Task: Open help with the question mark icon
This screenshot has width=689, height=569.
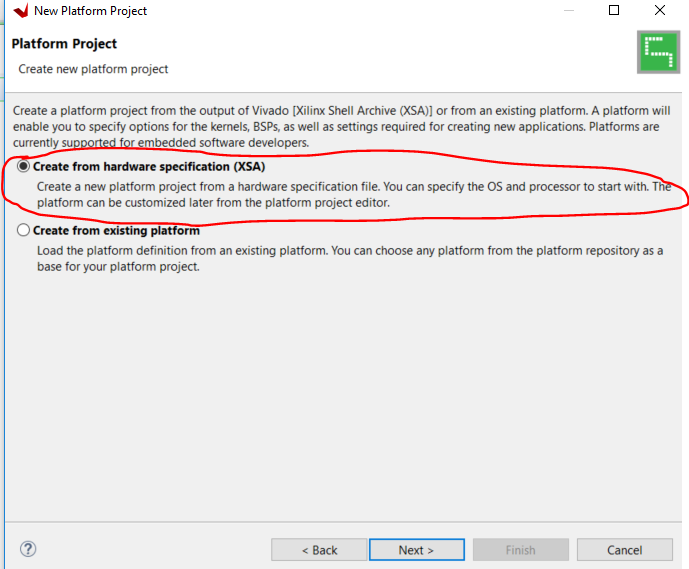Action: (28, 549)
